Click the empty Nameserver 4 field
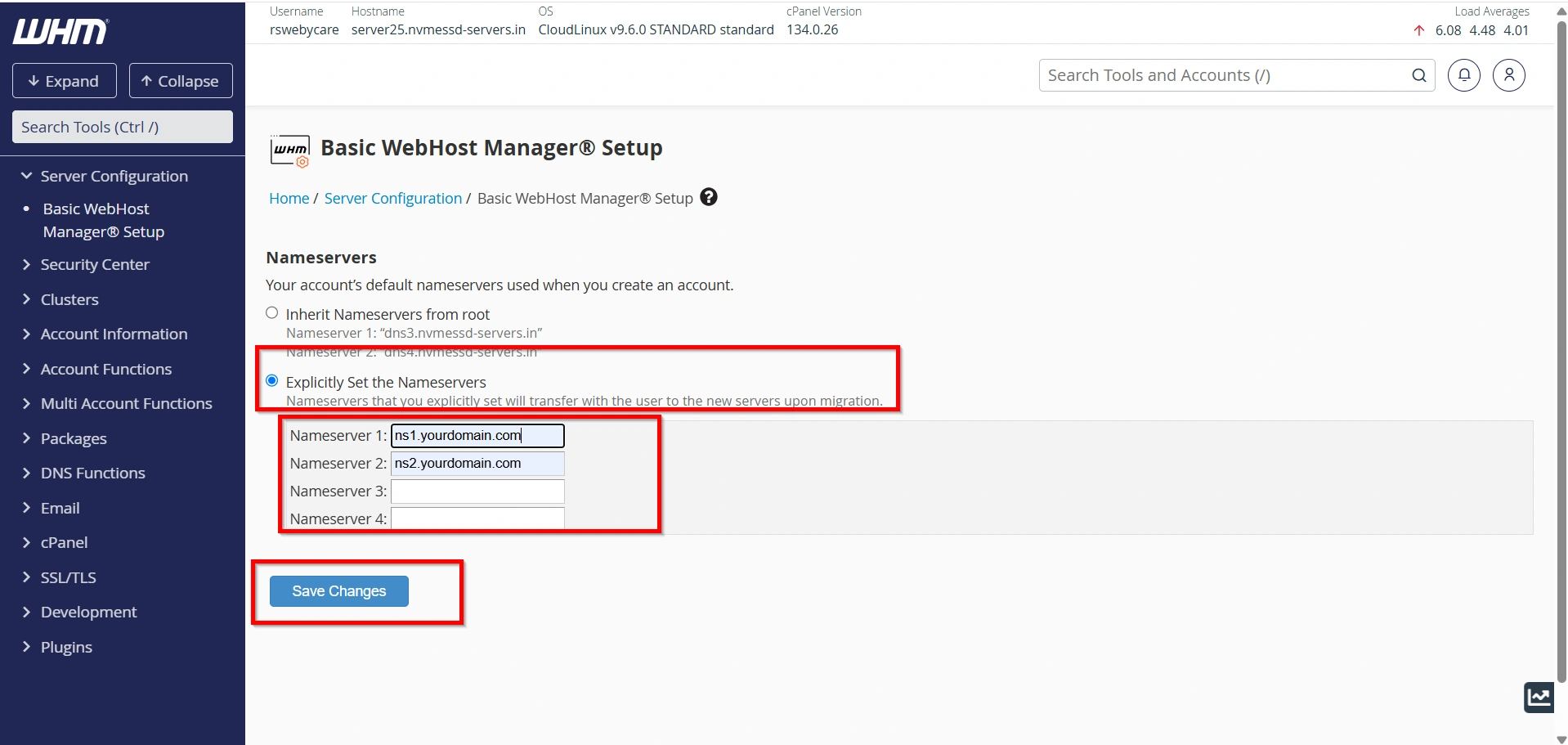 (x=477, y=518)
